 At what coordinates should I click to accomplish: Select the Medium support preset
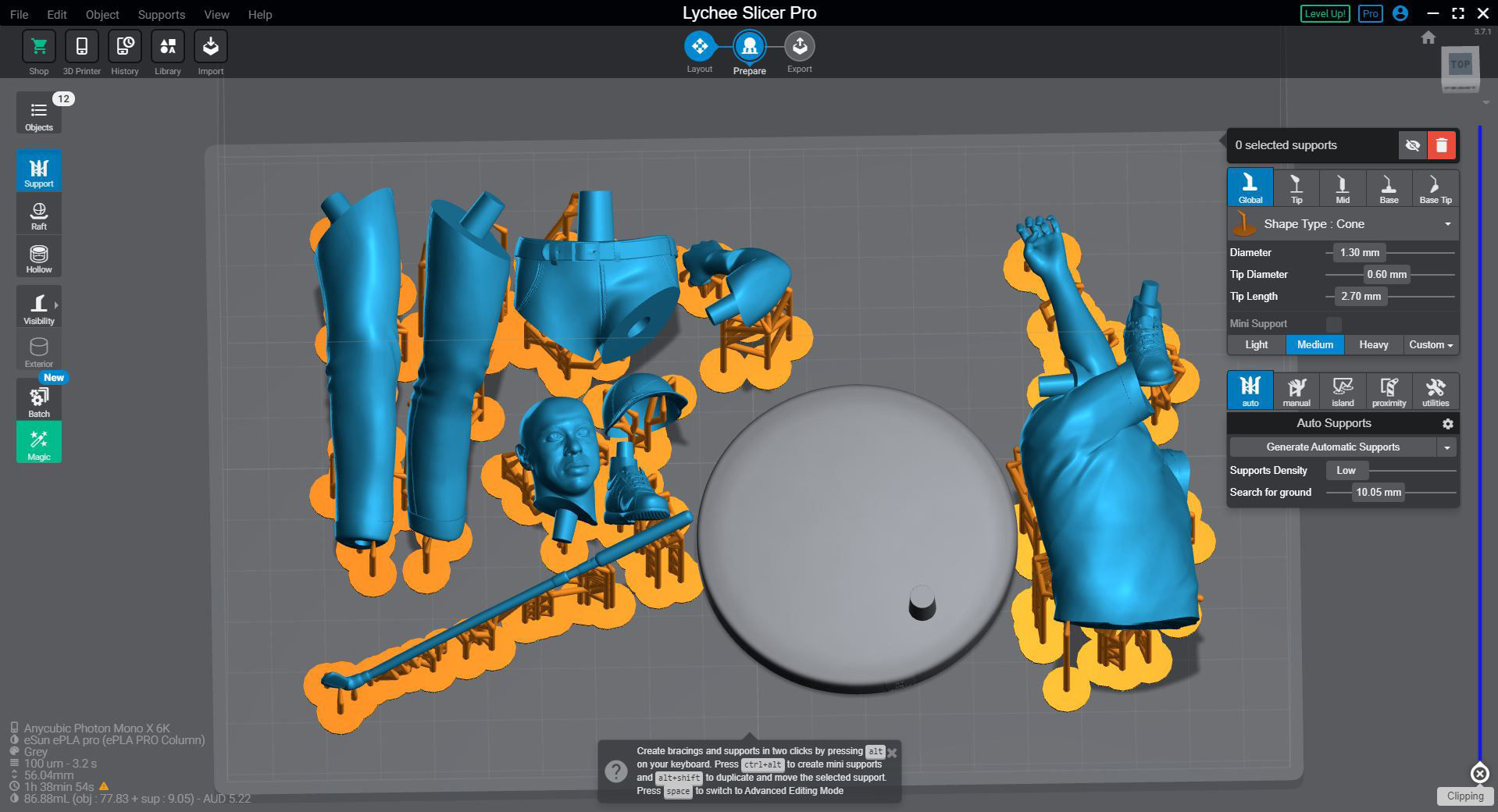click(1315, 344)
